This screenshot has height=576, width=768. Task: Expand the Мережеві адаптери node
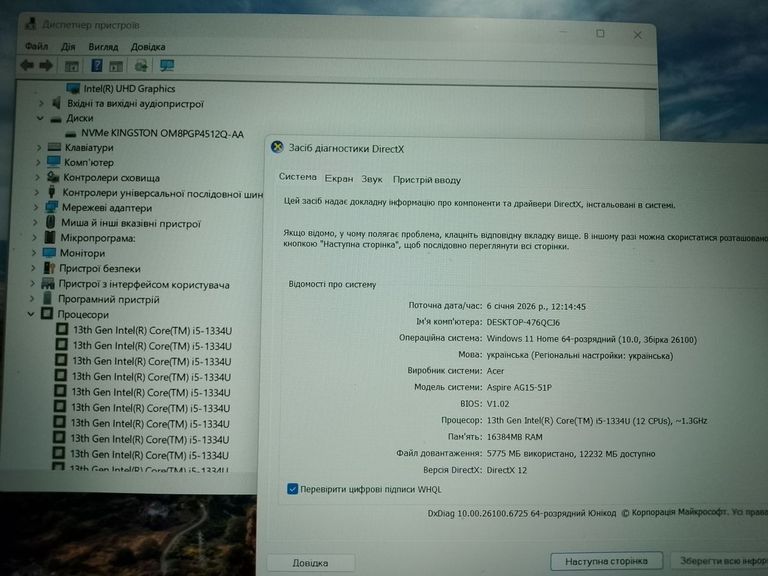[35, 208]
